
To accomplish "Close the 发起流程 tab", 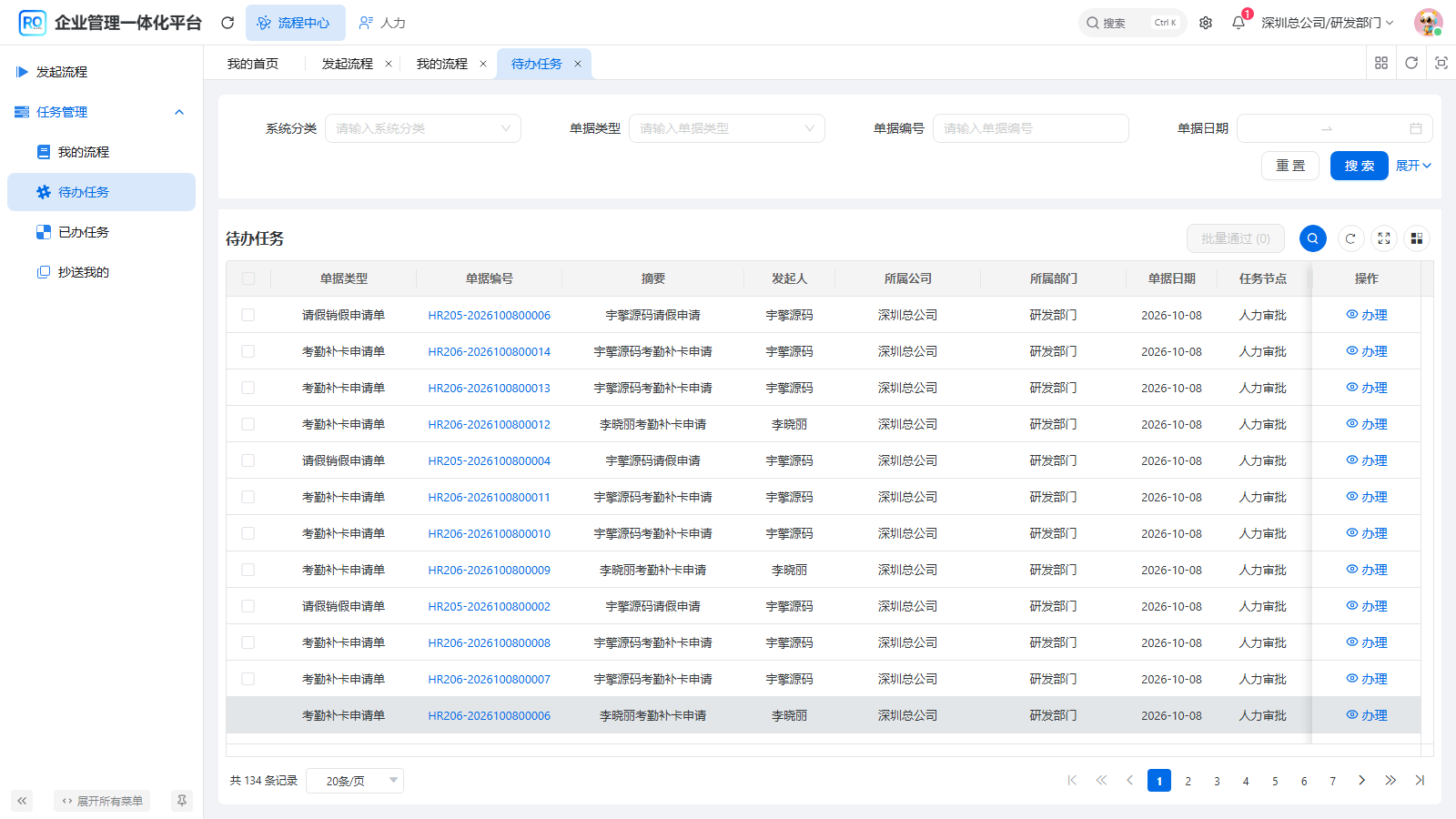I will (x=389, y=64).
